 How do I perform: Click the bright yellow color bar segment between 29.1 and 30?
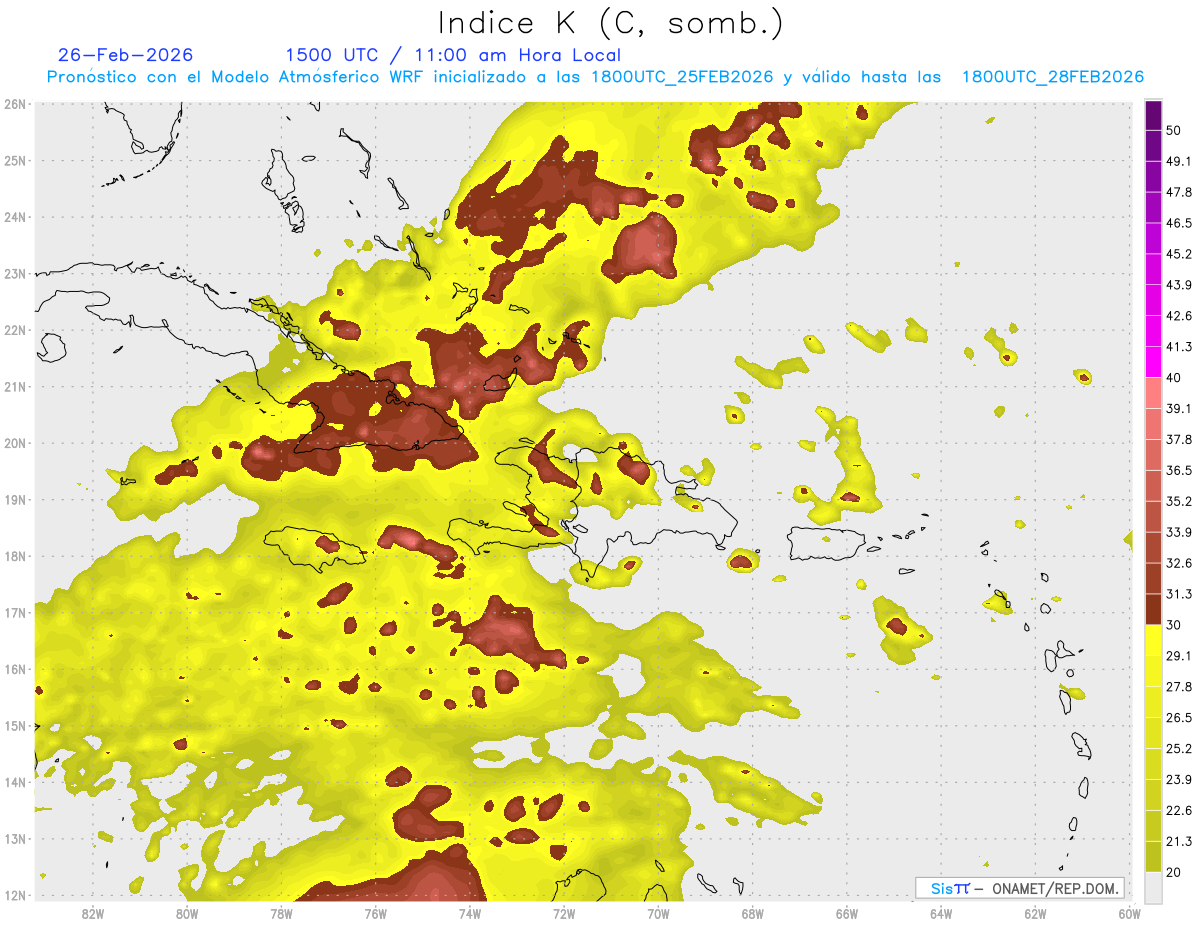pos(1153,640)
